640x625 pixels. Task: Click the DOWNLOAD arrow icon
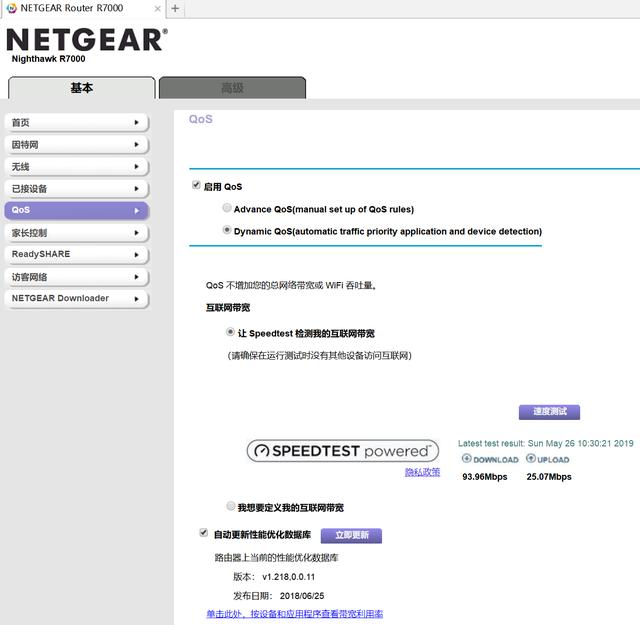(467, 458)
